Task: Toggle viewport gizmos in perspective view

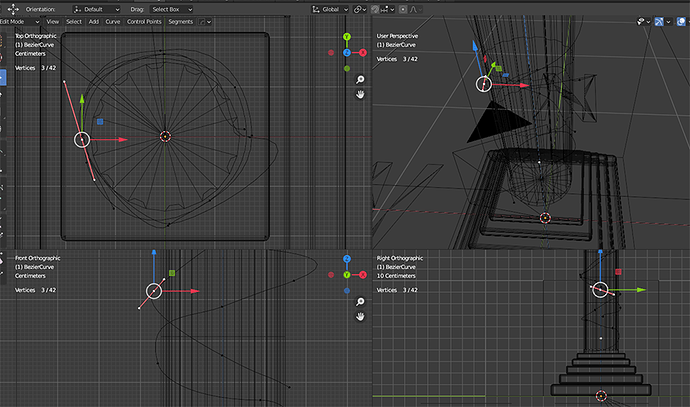Action: coord(659,22)
